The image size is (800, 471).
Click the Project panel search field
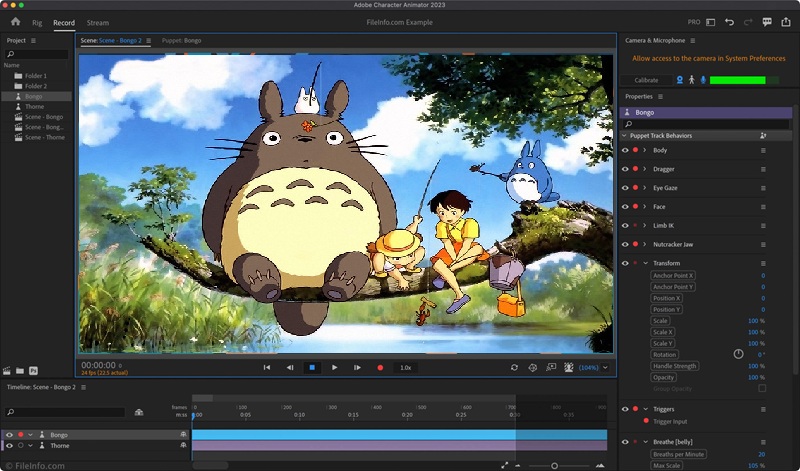point(36,54)
